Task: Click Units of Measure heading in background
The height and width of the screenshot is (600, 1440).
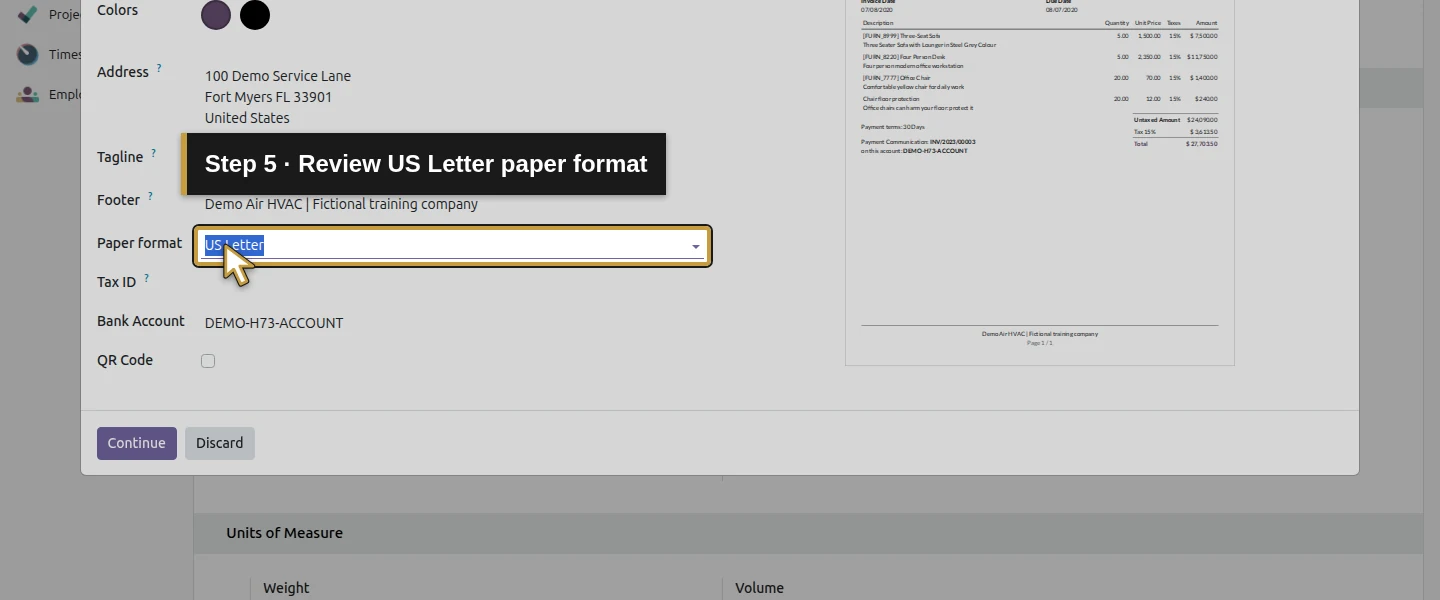Action: pos(285,533)
